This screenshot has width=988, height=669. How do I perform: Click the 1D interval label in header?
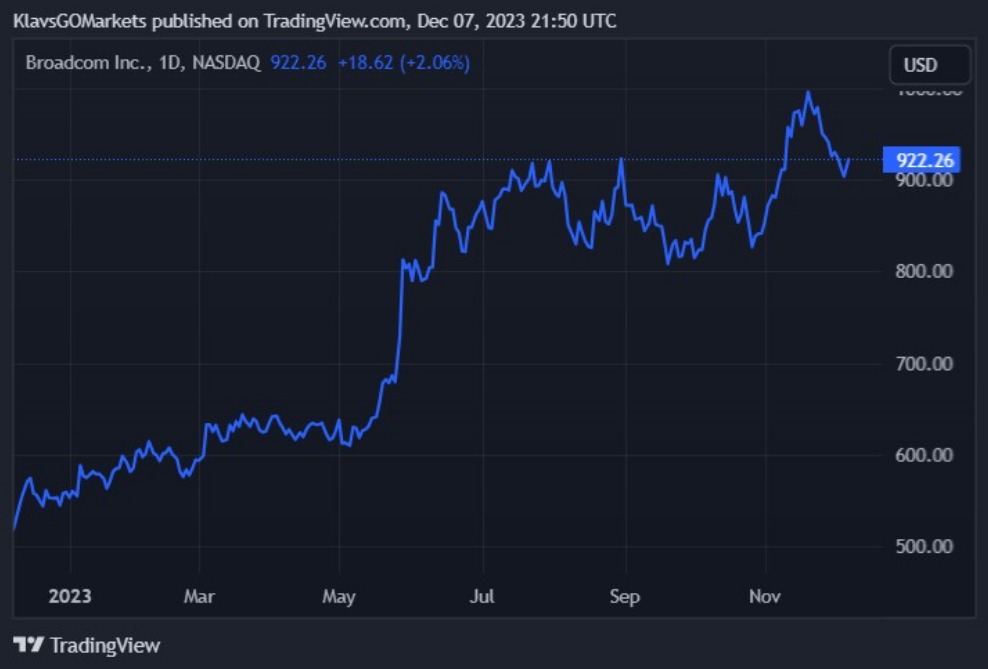pos(170,62)
